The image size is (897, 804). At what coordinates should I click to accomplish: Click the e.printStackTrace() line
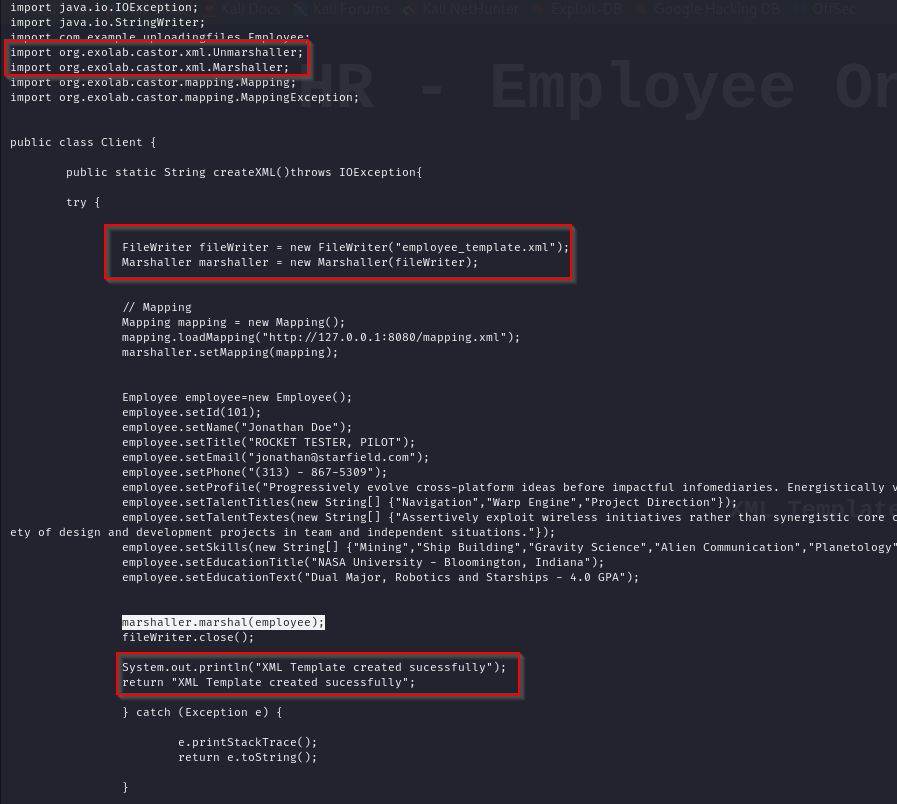247,742
